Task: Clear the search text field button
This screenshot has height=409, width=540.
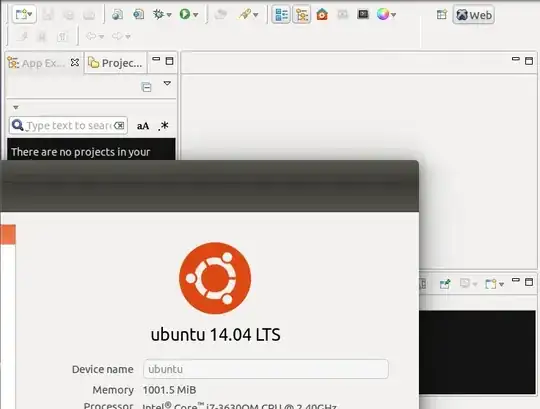Action: [x=119, y=125]
